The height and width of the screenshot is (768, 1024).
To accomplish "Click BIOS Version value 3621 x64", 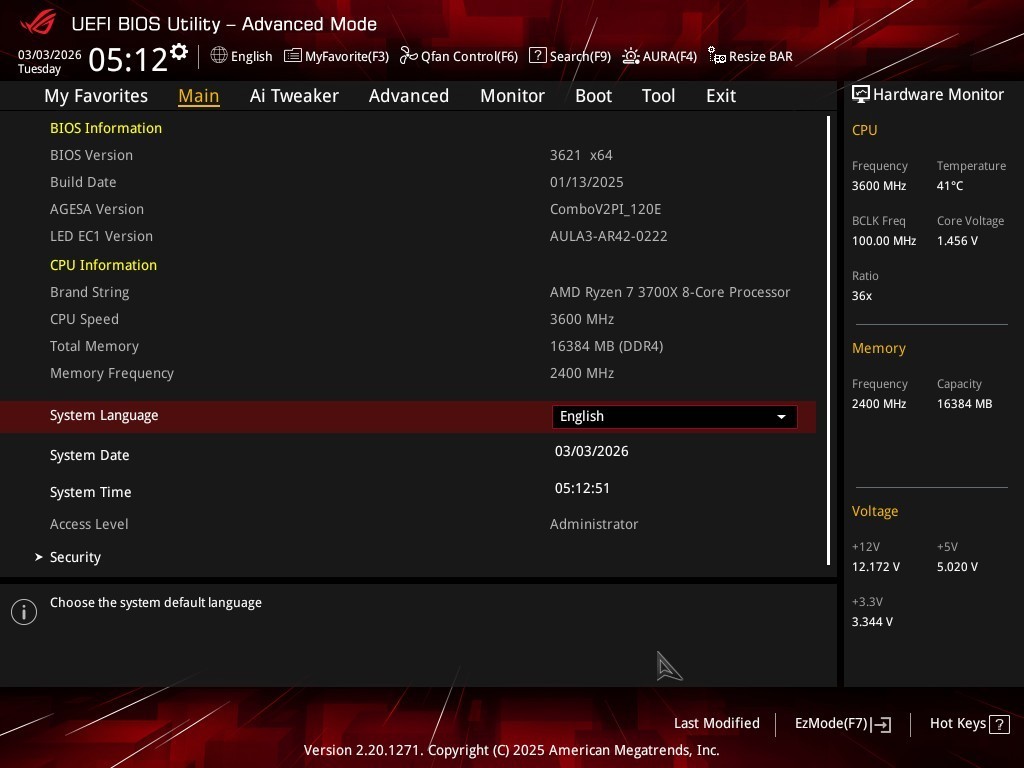I will tap(581, 155).
